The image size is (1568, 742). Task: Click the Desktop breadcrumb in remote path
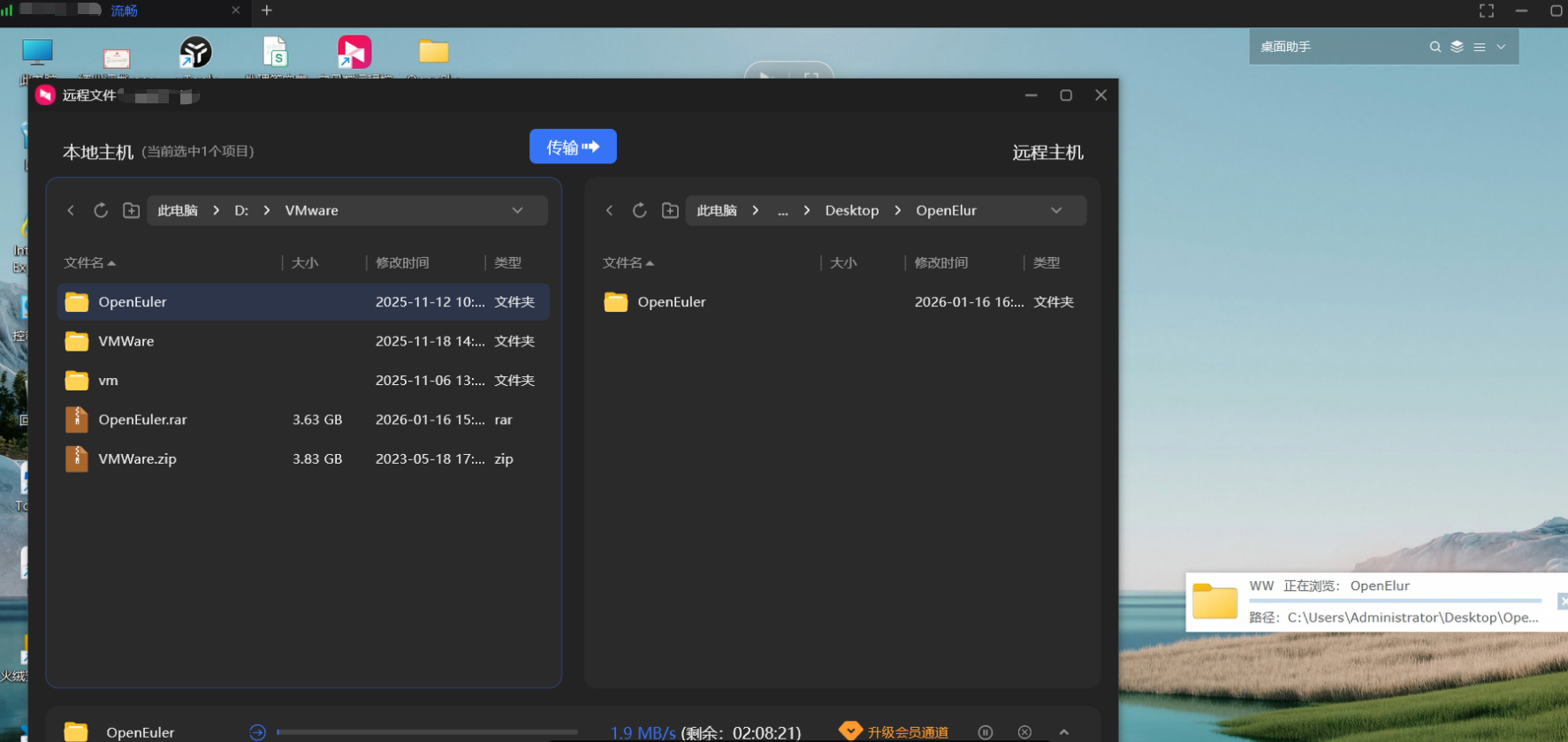click(851, 210)
